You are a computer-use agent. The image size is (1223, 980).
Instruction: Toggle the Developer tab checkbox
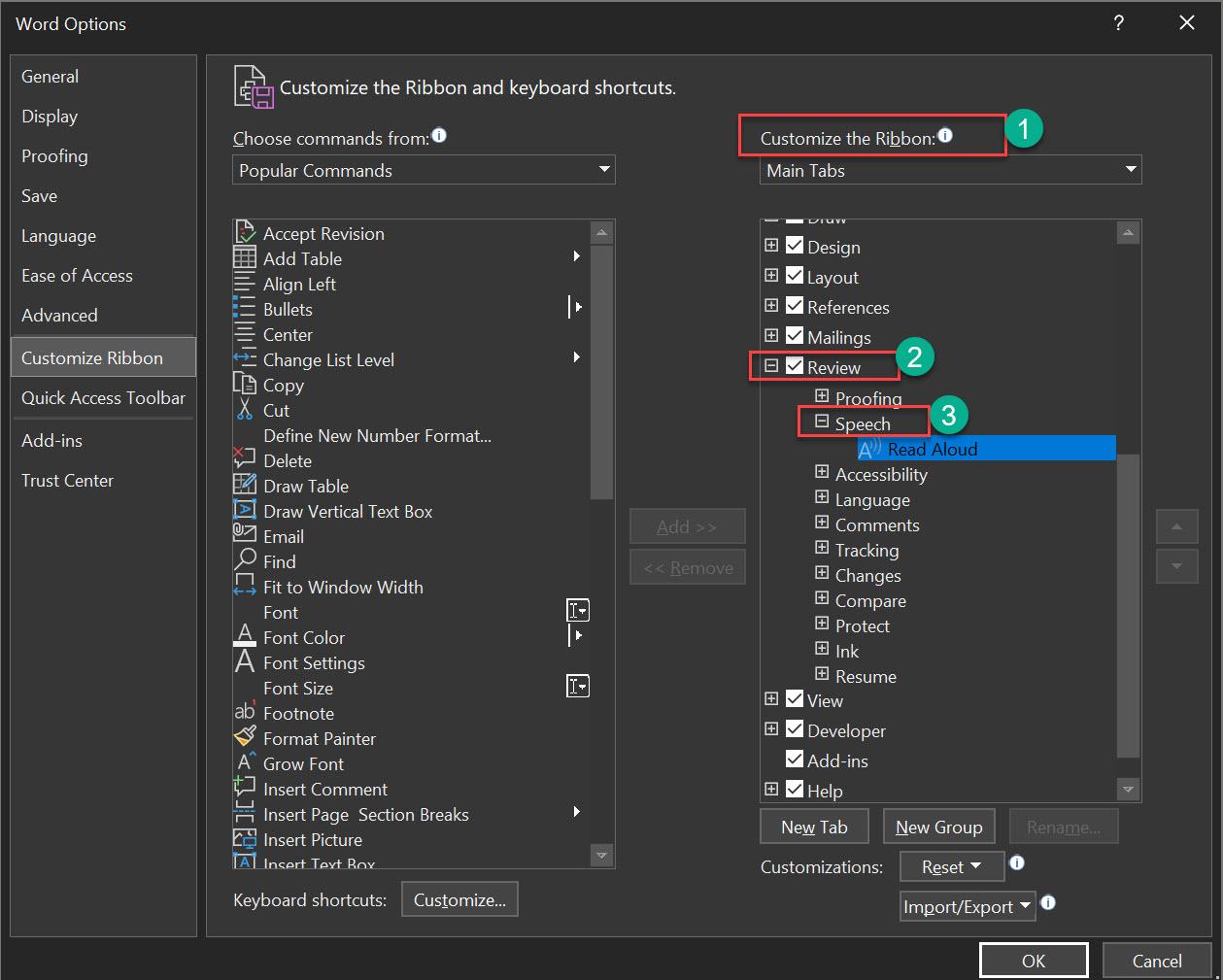coord(795,729)
